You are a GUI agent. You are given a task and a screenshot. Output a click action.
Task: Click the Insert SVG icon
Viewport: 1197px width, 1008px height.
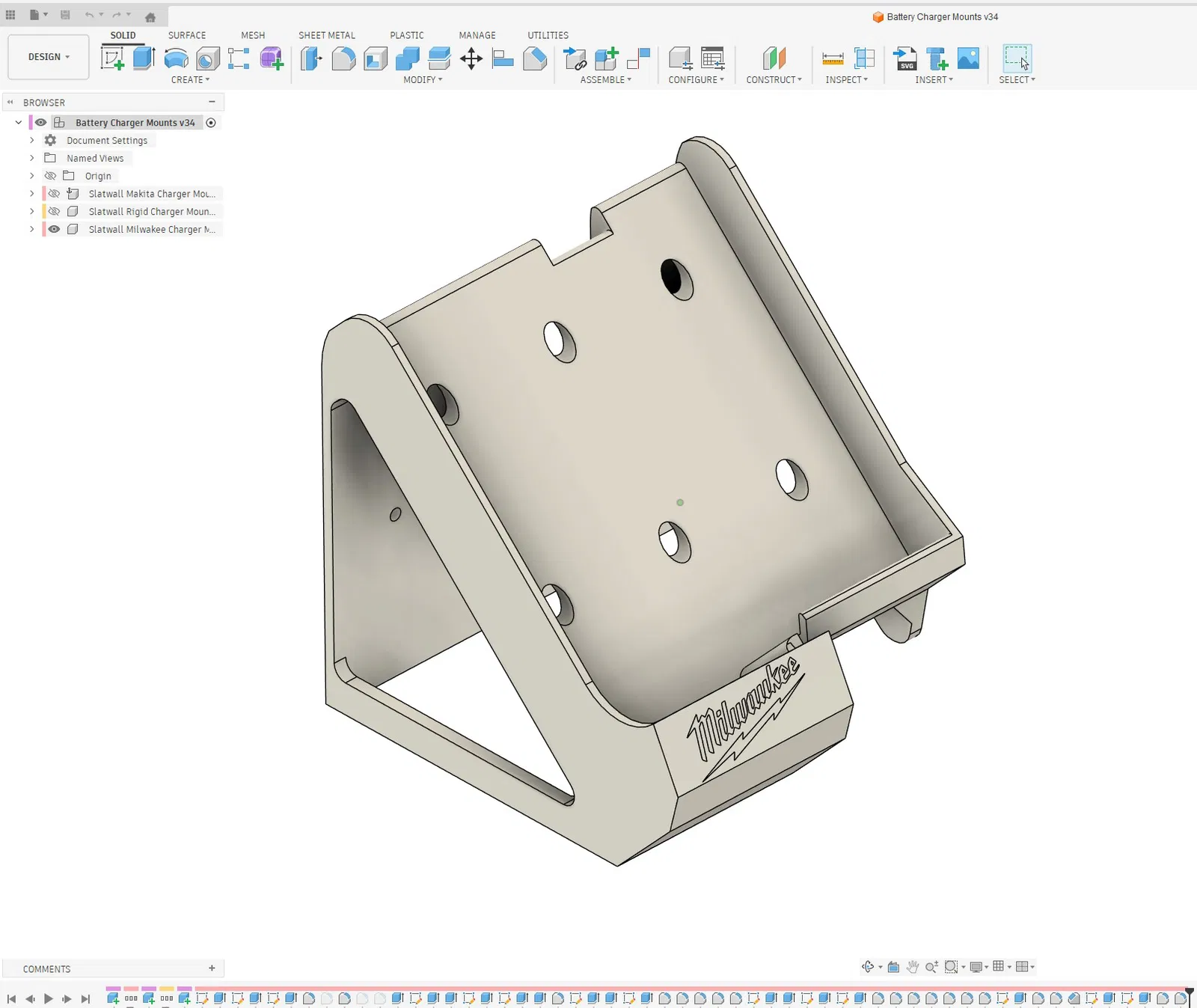pos(905,58)
